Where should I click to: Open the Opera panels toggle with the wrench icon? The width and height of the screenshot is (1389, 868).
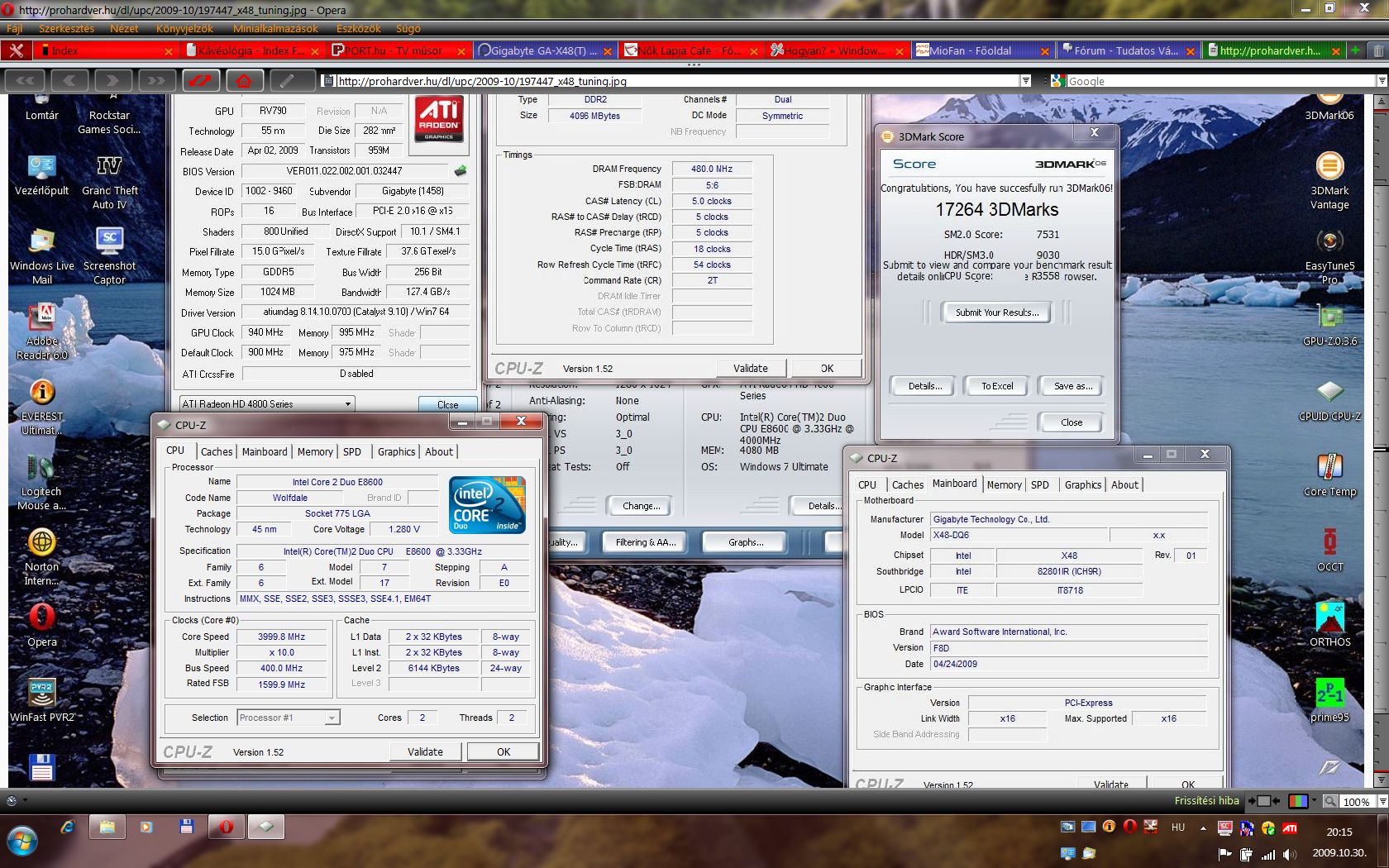pyautogui.click(x=16, y=50)
